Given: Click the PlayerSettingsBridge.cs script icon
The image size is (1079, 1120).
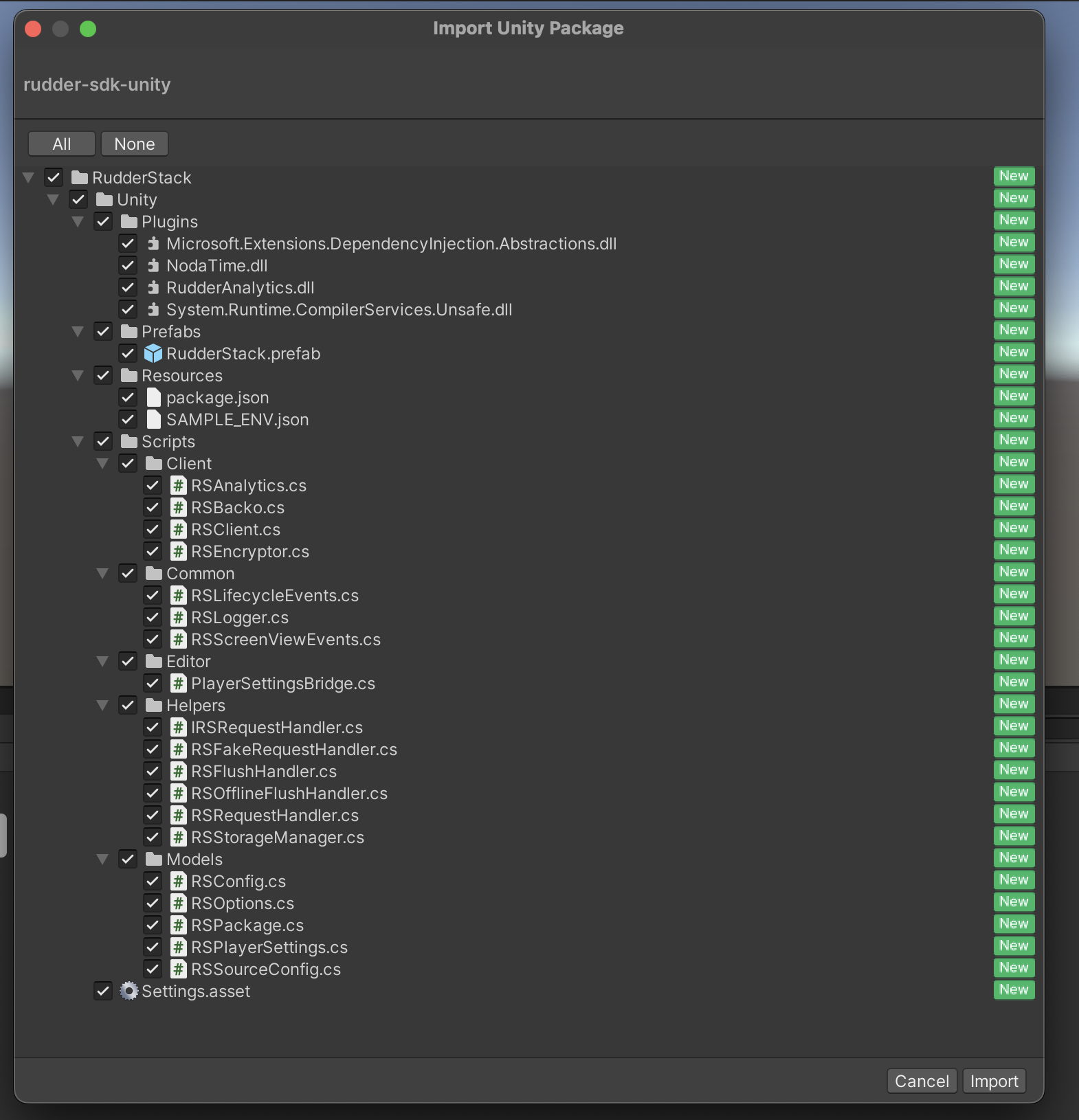Looking at the screenshot, I should (x=179, y=684).
